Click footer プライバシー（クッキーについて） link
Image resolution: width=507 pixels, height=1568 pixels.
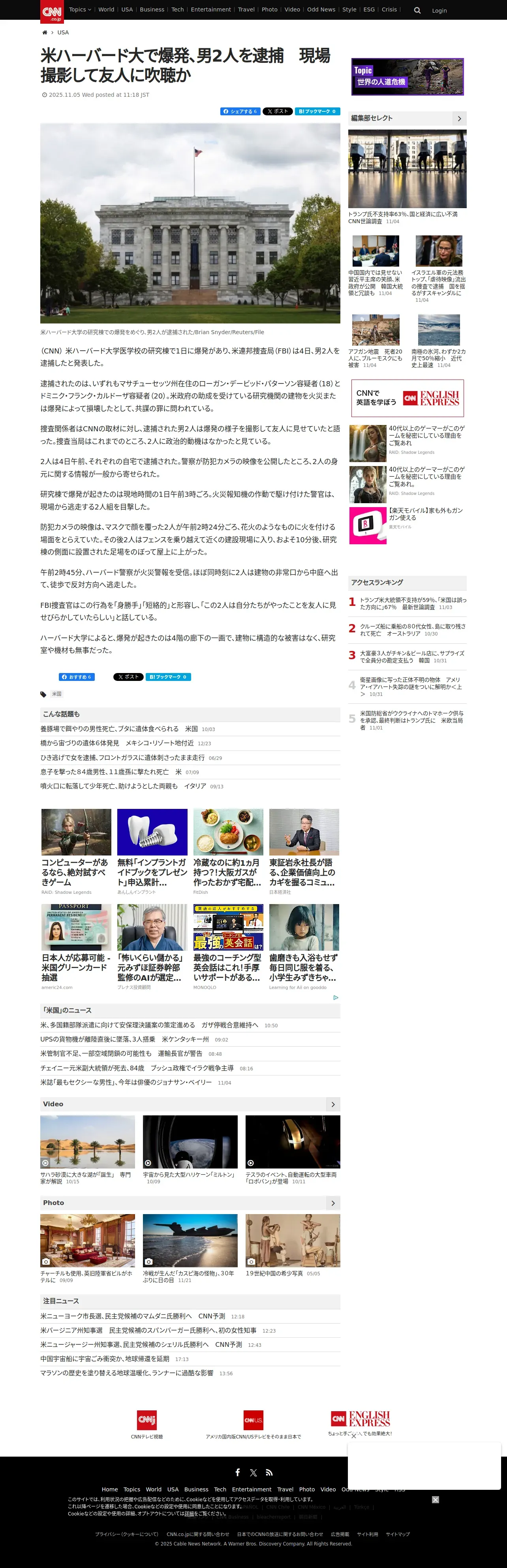click(127, 1534)
